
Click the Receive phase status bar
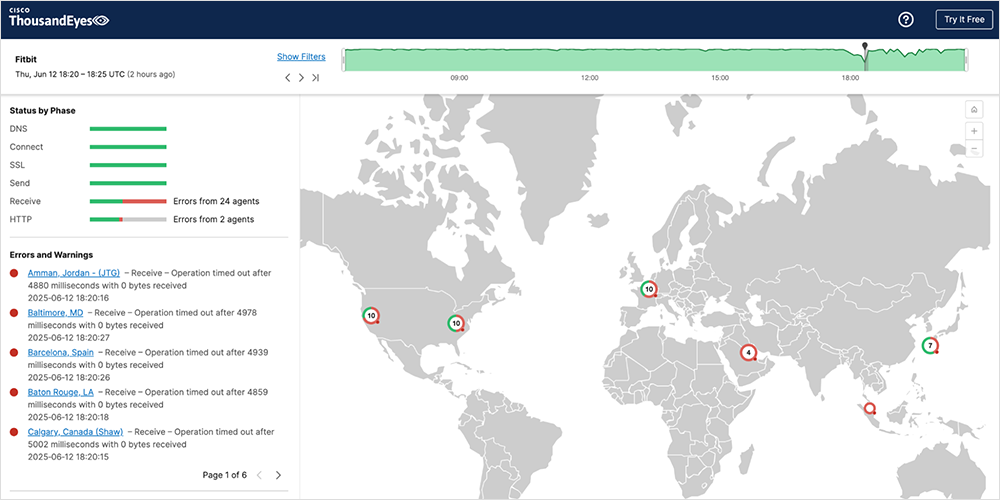pos(128,201)
